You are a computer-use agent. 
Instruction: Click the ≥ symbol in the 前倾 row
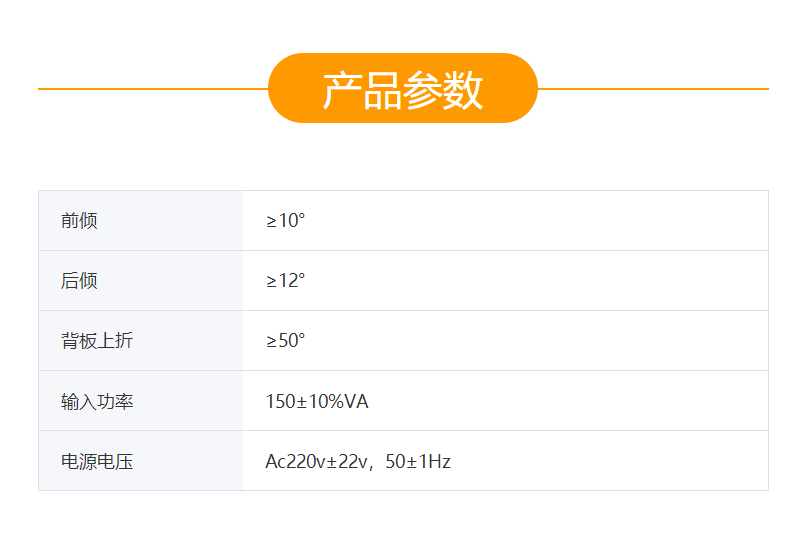pyautogui.click(x=271, y=221)
